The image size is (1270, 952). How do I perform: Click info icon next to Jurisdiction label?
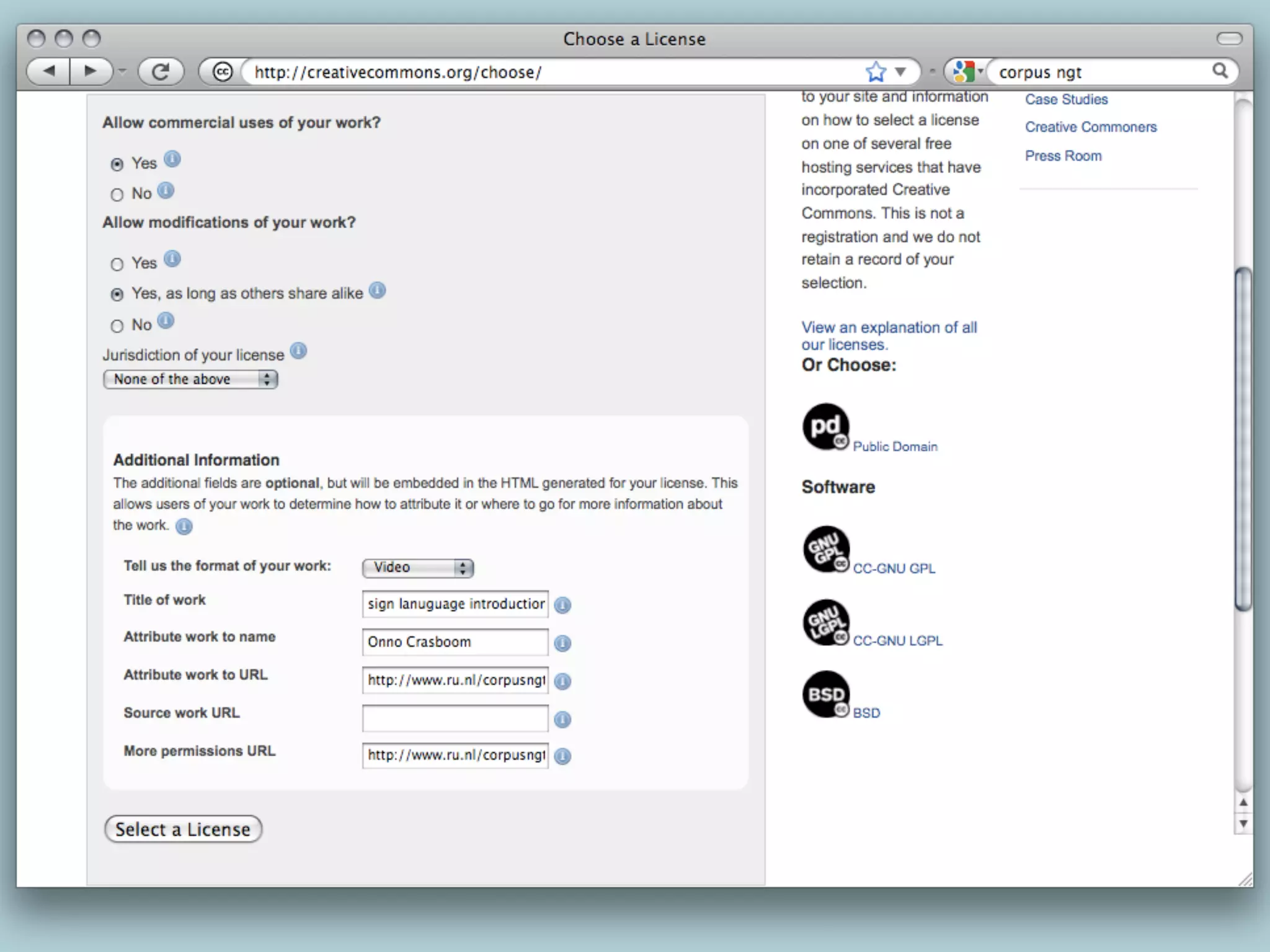[298, 351]
